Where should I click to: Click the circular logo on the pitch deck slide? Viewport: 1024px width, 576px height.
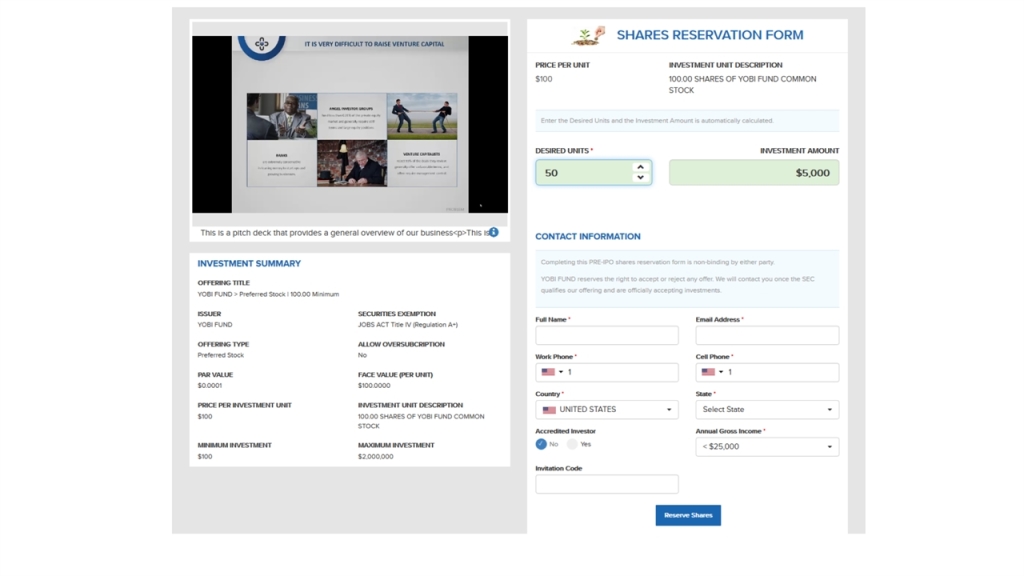coord(262,44)
